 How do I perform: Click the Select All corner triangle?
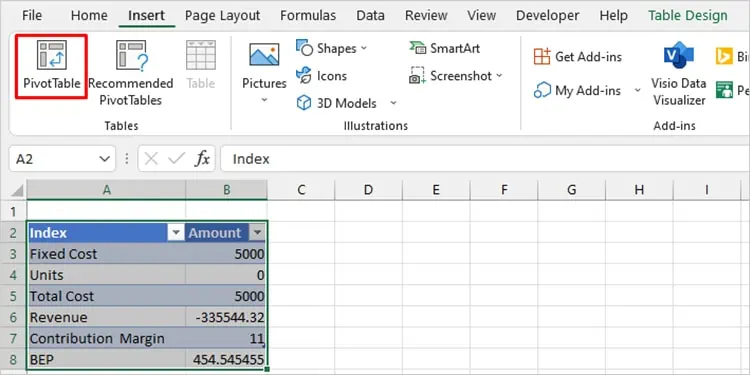tap(17, 191)
